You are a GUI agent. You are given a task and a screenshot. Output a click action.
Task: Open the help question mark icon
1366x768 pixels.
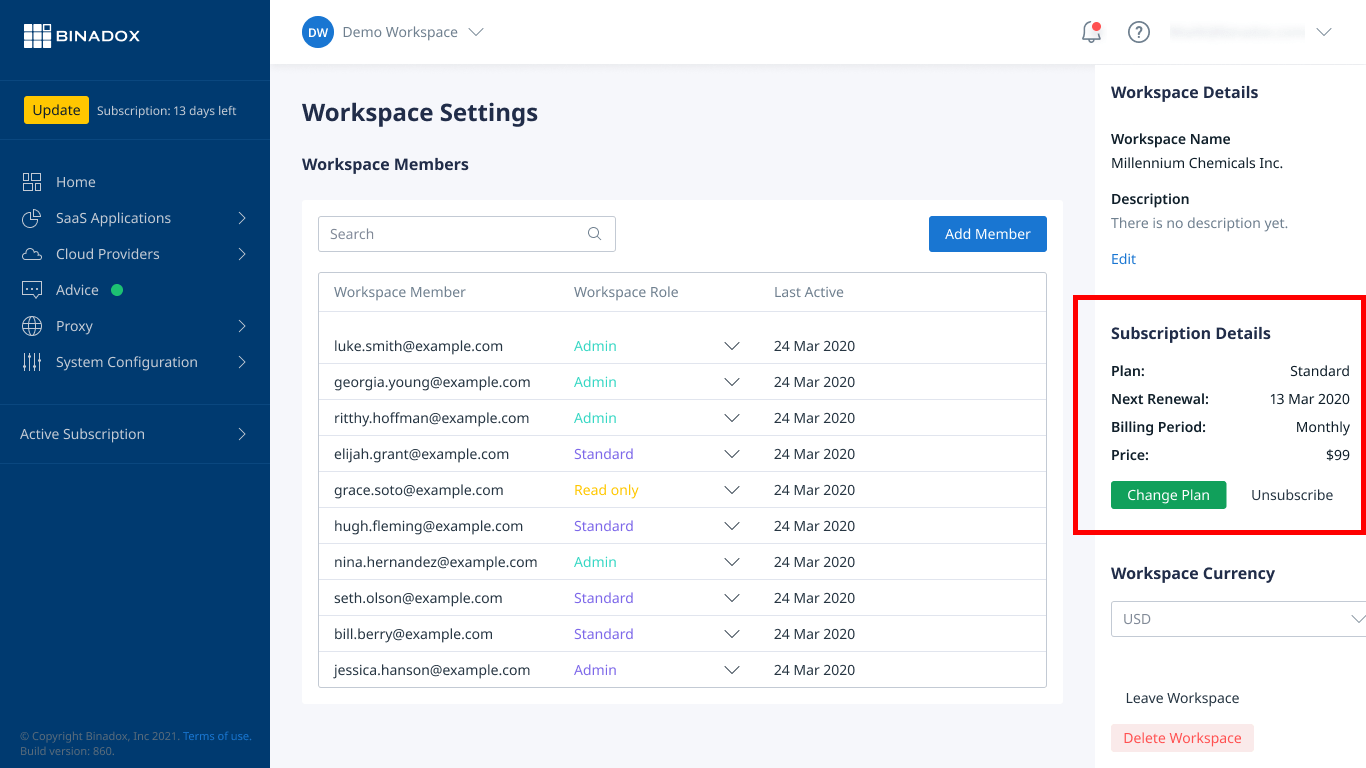click(x=1139, y=32)
